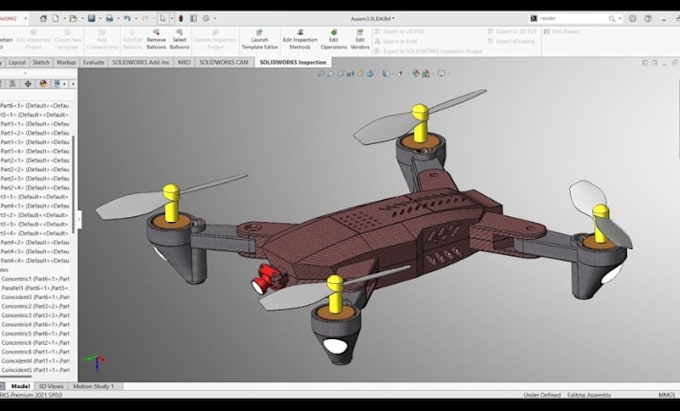The width and height of the screenshot is (680, 411).
Task: Click the Remove Balloons icon
Action: click(156, 39)
